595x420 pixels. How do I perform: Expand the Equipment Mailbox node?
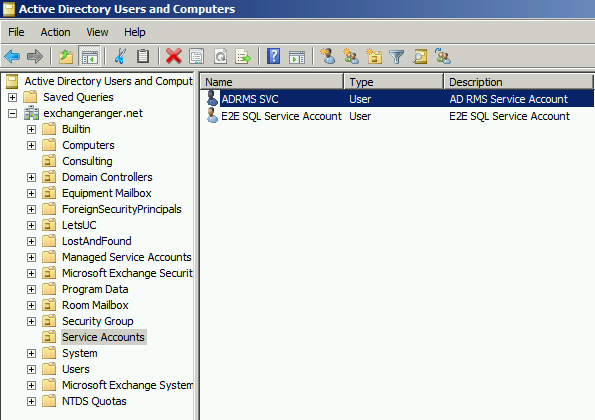(31, 193)
